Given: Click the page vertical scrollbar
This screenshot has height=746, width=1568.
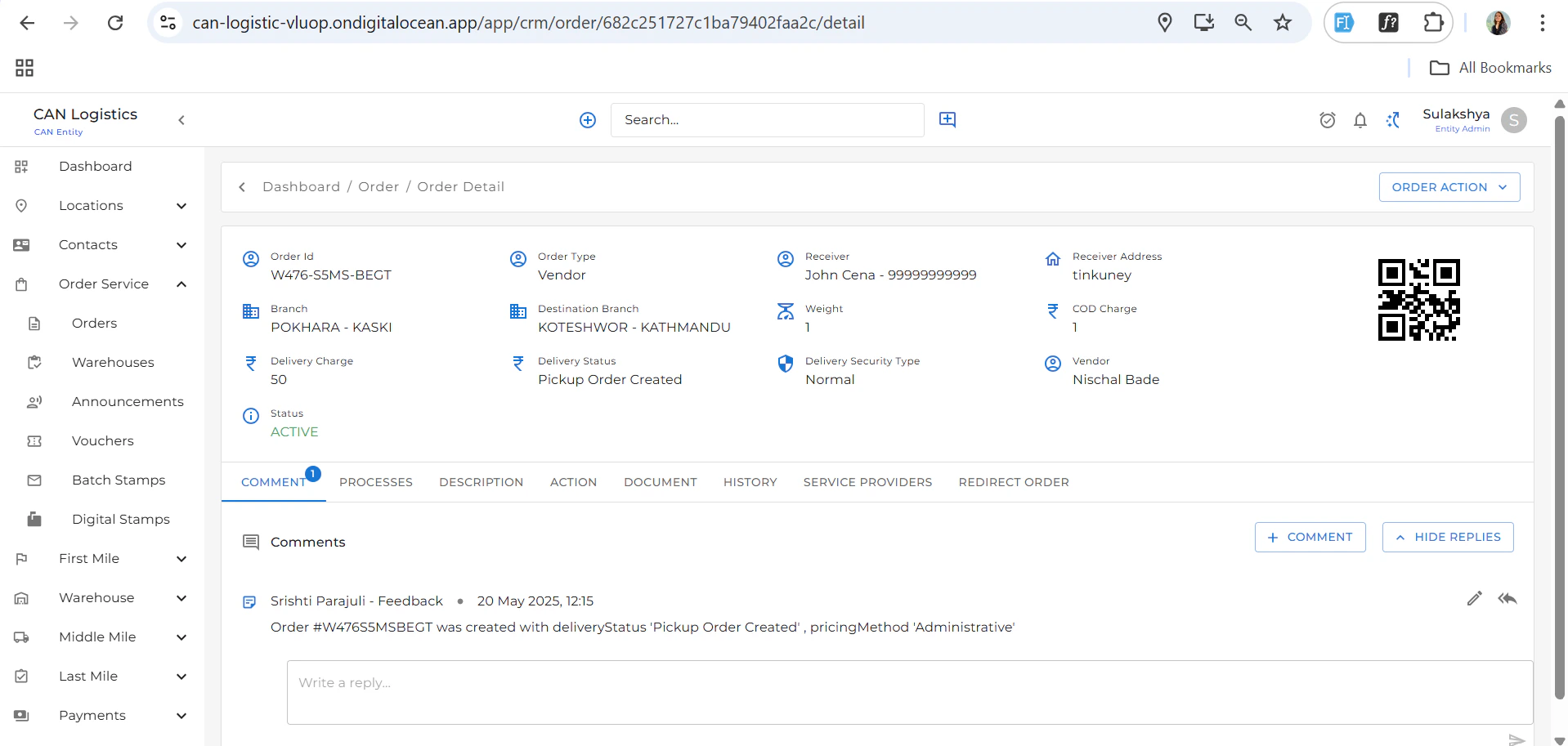Looking at the screenshot, I should 1560,409.
